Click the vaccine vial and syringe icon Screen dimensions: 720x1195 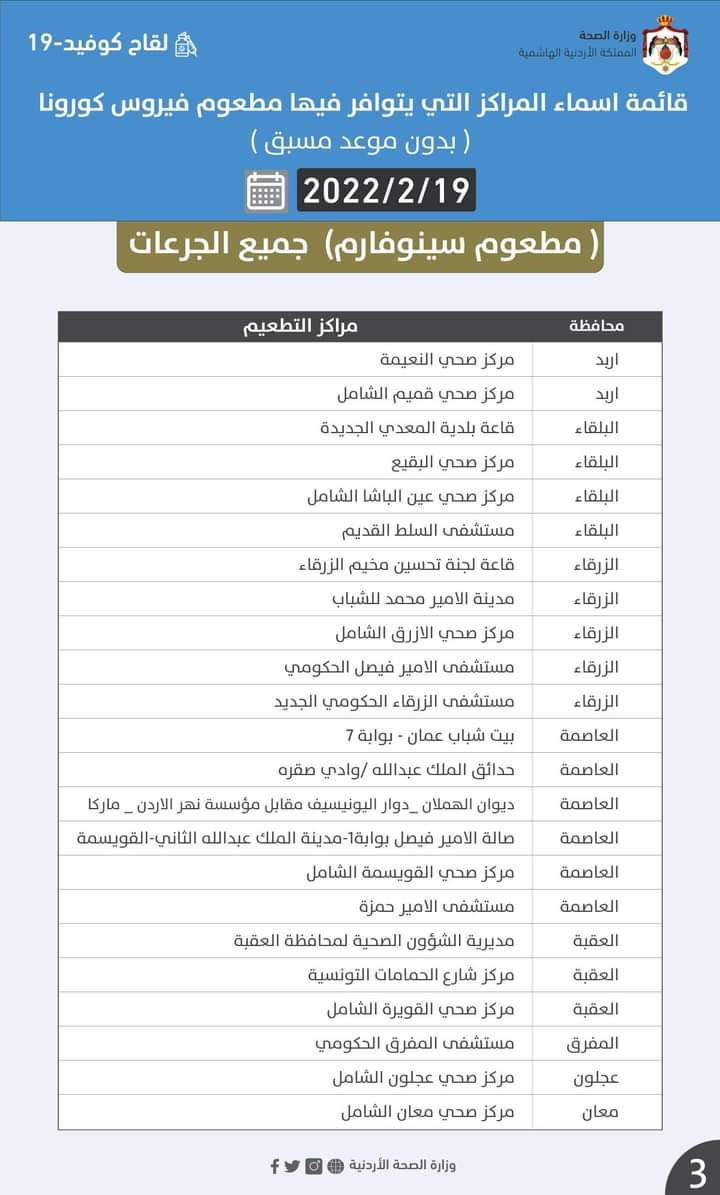186,45
